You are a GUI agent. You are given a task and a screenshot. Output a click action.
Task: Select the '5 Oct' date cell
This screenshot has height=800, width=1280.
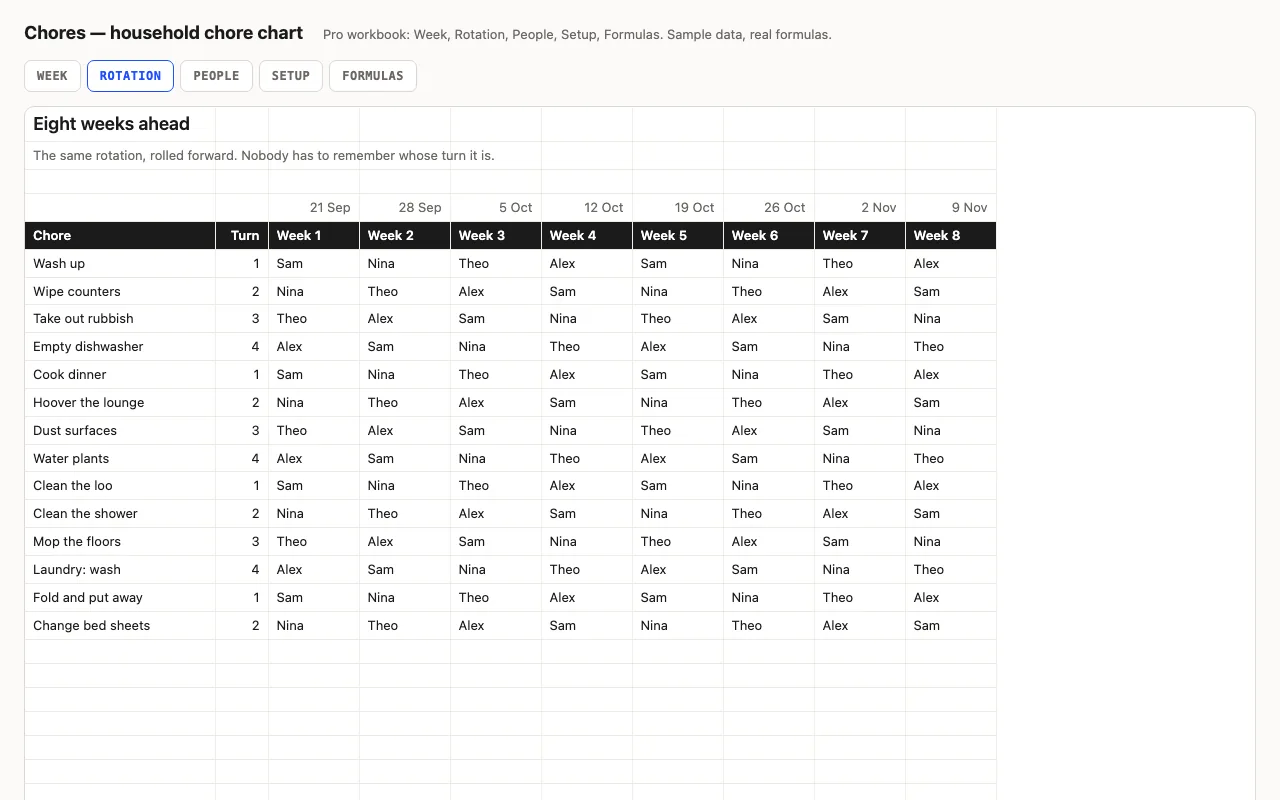click(496, 208)
